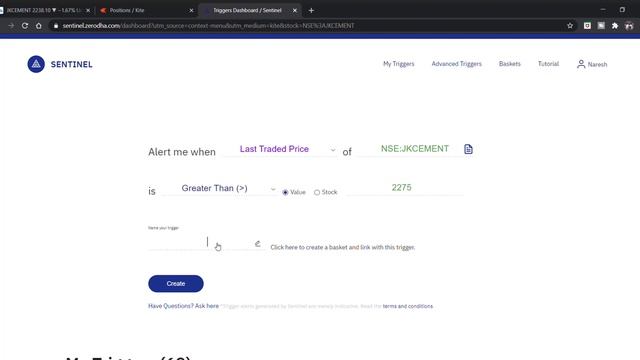Click the shield extension icon in toolbar

[587, 26]
